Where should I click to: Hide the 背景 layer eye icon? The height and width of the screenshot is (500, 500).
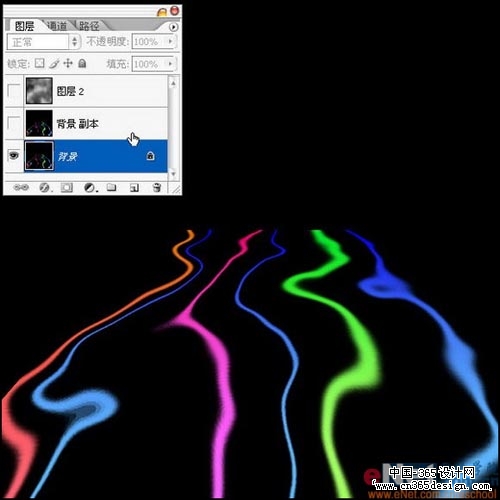pyautogui.click(x=14, y=155)
